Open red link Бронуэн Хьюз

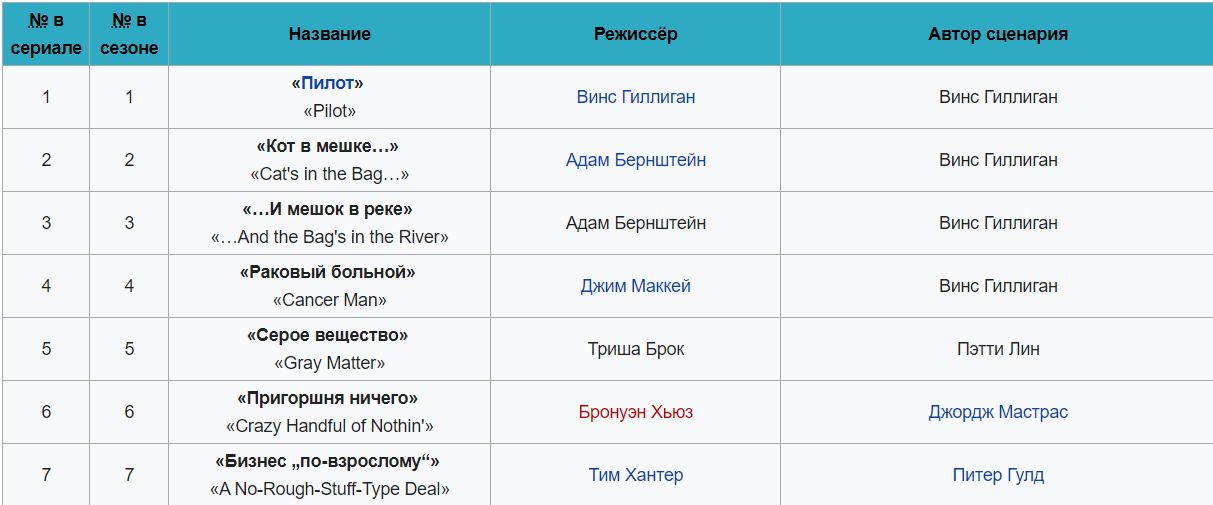pos(636,412)
